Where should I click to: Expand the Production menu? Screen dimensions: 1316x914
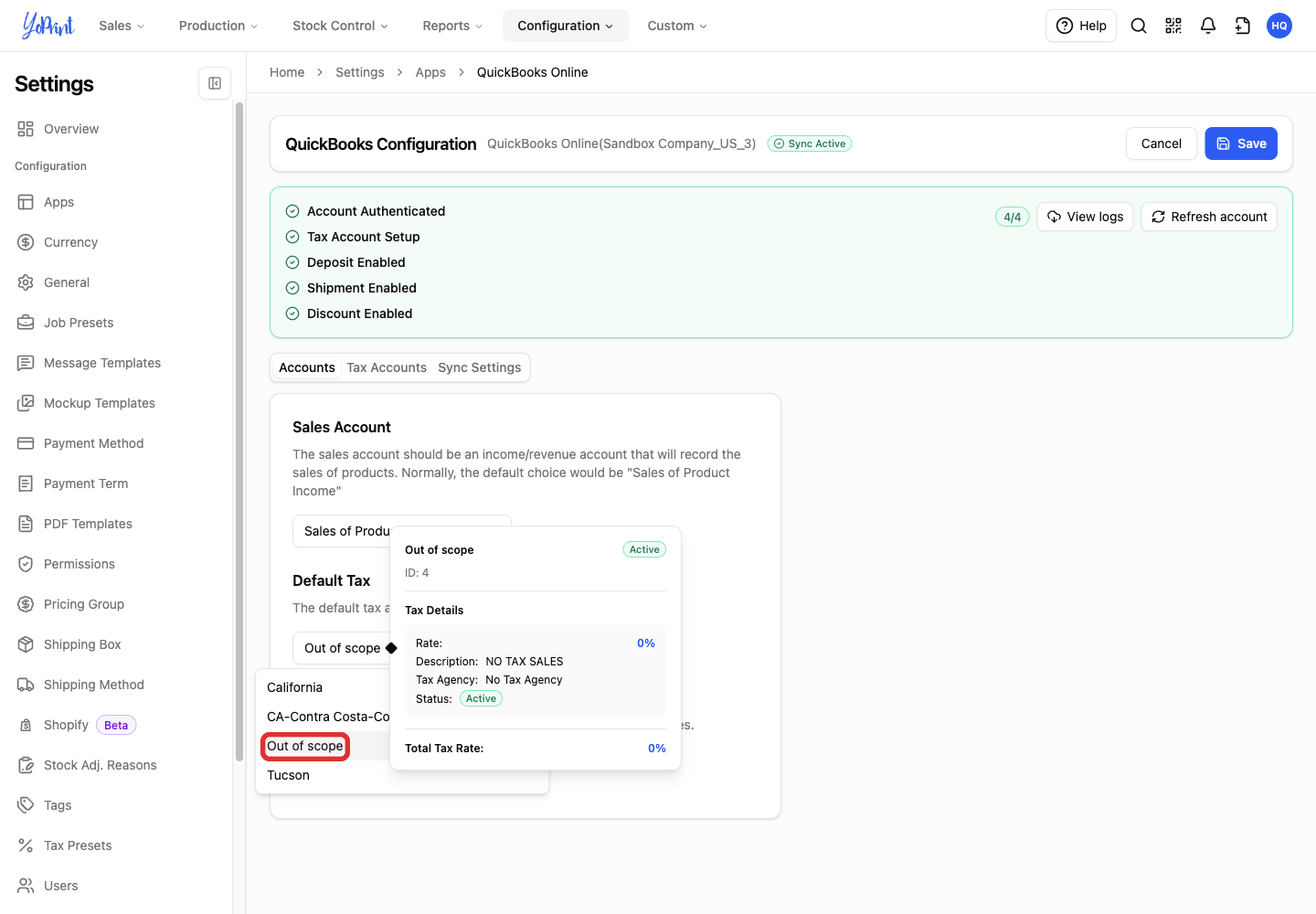(218, 26)
